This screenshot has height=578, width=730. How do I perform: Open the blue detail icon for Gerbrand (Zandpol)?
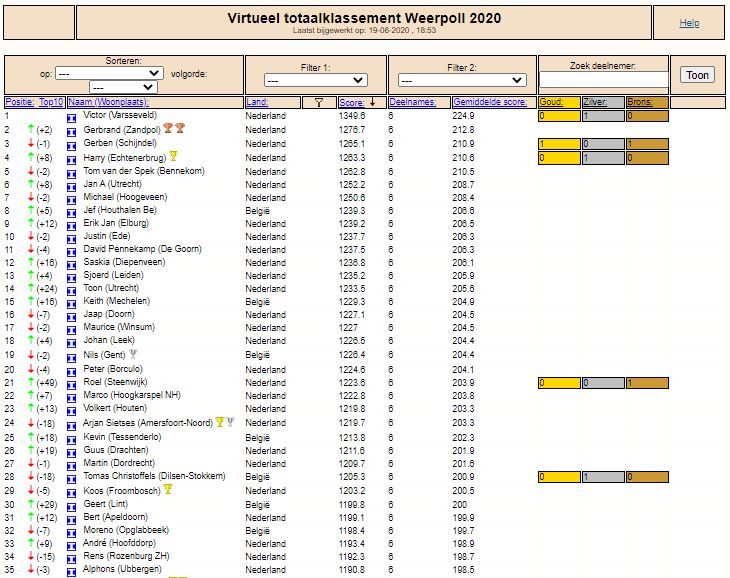tap(71, 132)
